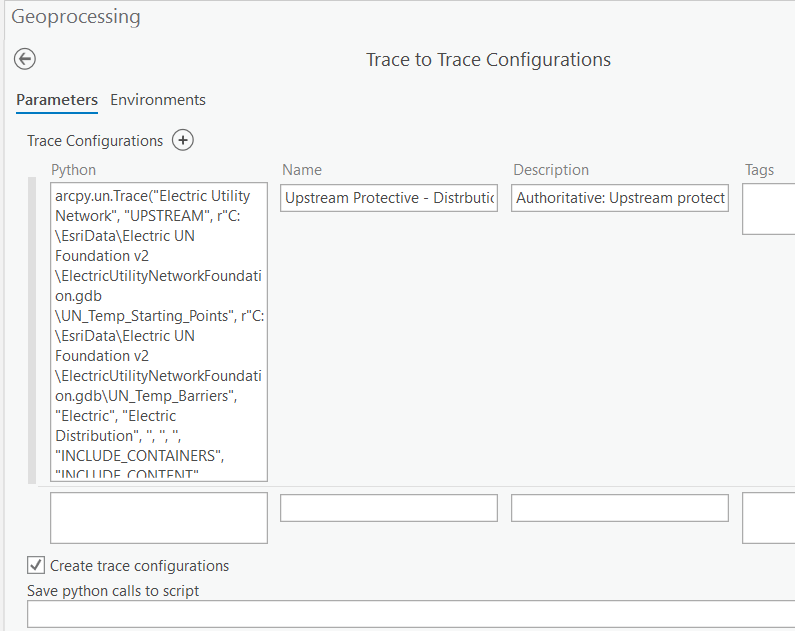
Task: Click the empty second-row Description field
Action: tap(620, 508)
